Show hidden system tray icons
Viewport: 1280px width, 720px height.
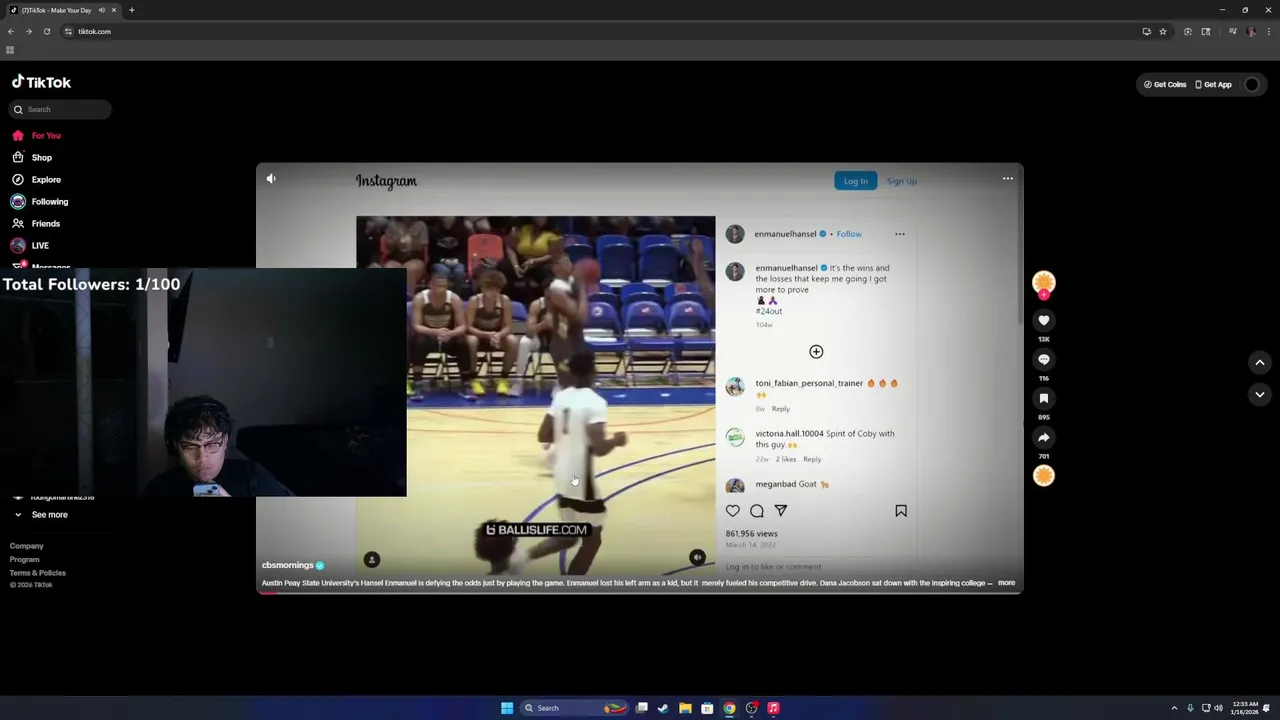1175,708
